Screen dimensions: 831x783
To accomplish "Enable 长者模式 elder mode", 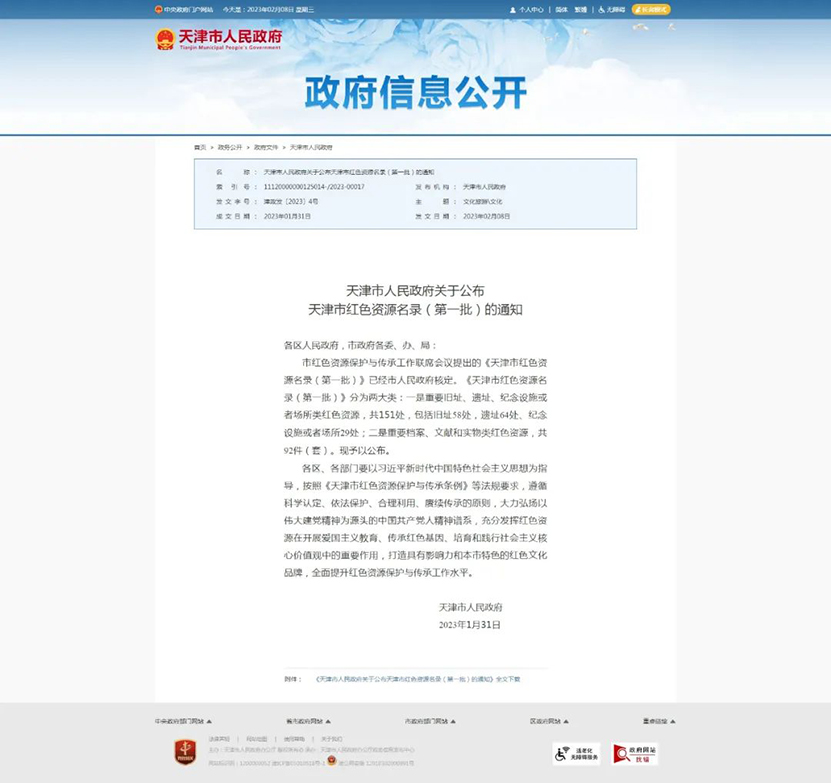I will click(651, 8).
